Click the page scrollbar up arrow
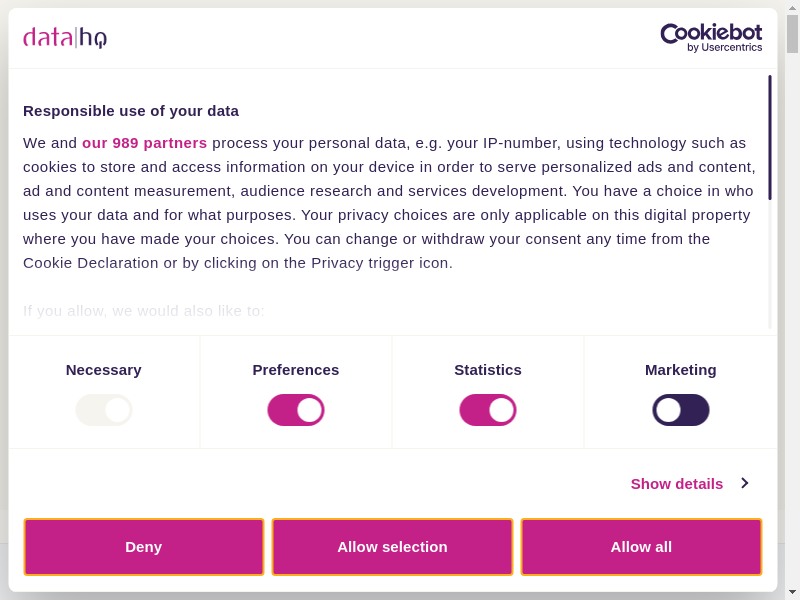The height and width of the screenshot is (600, 800). tap(792, 8)
